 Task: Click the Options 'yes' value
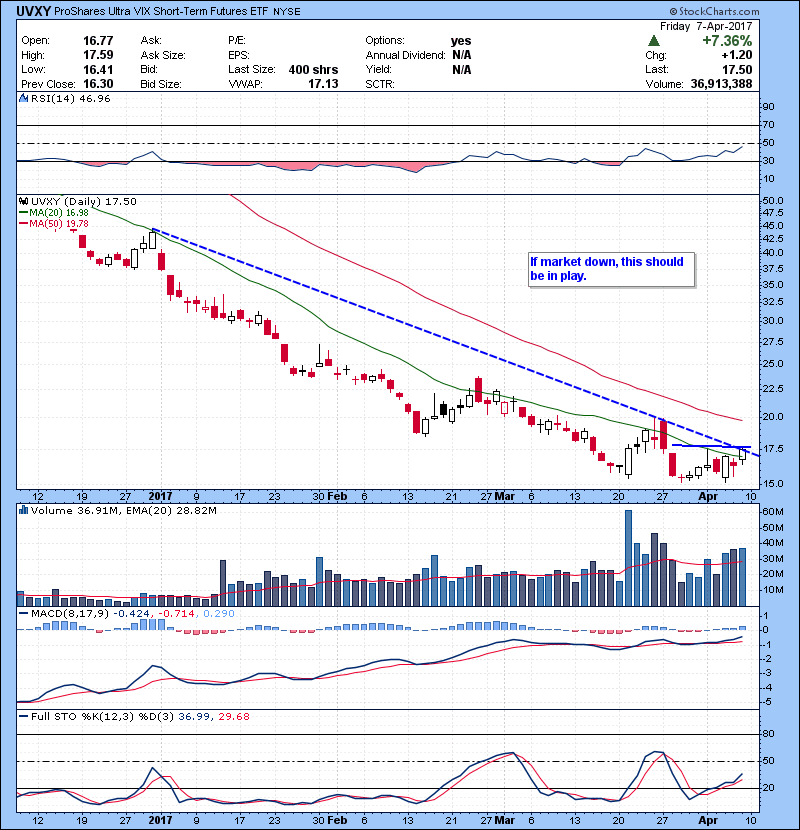click(461, 41)
